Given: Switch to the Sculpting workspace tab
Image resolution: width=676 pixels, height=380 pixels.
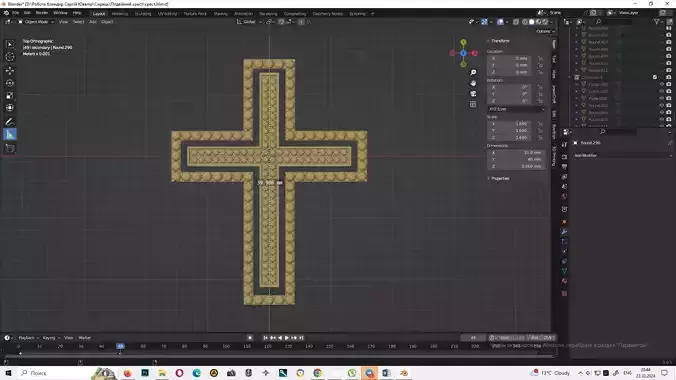Looking at the screenshot, I should click(x=143, y=14).
